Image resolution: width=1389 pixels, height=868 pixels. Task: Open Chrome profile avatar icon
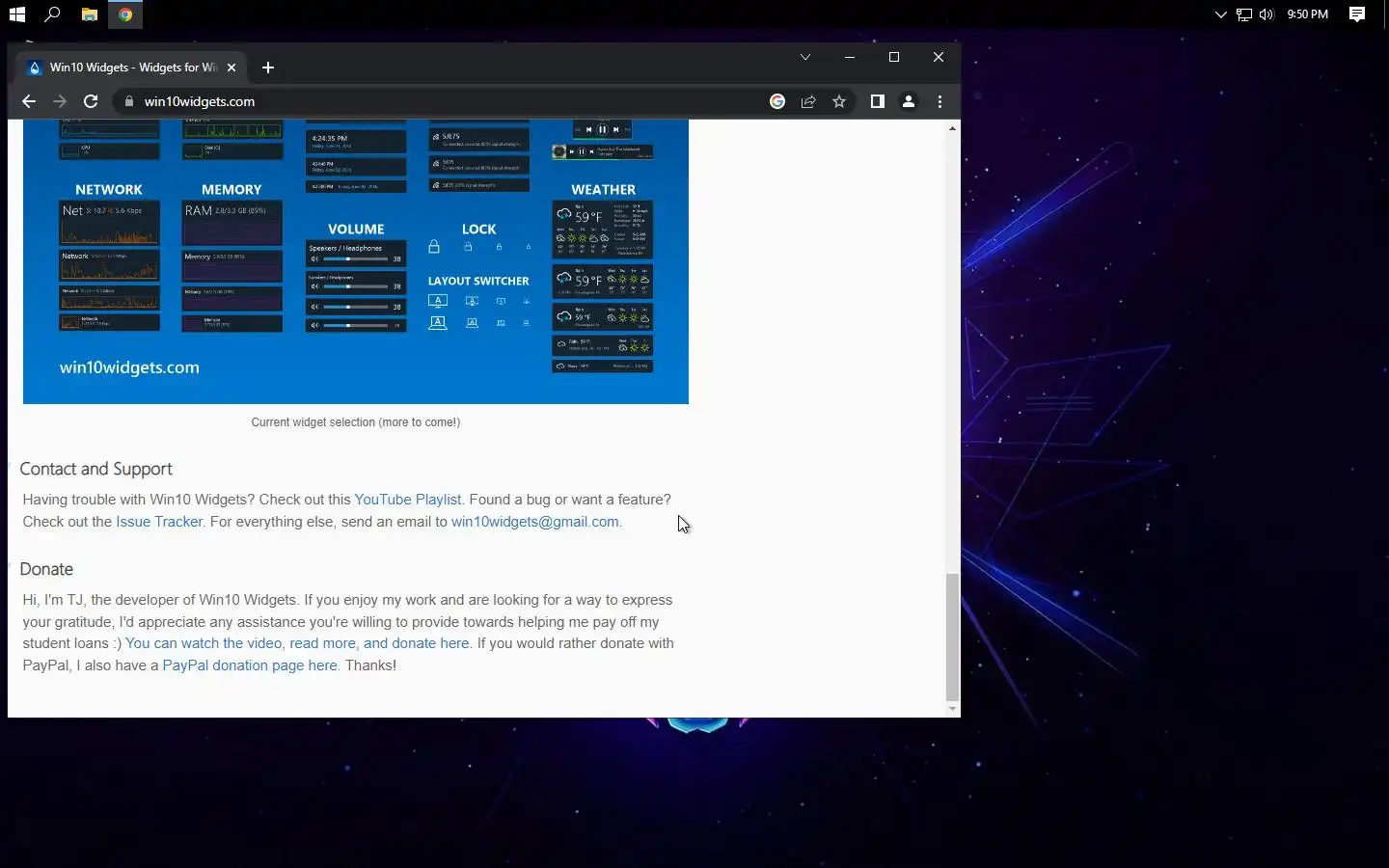[909, 101]
